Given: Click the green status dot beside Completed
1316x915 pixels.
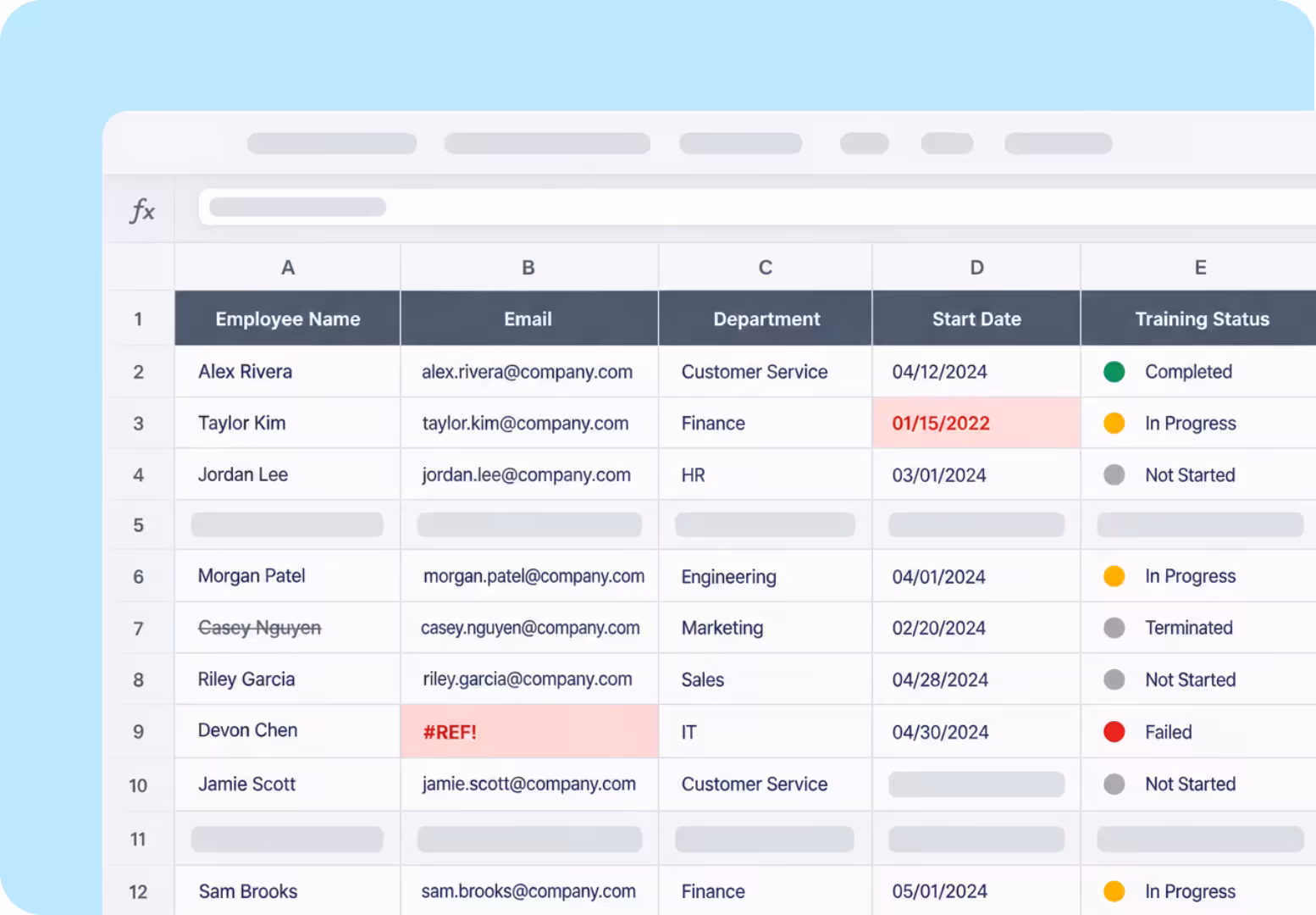Looking at the screenshot, I should (1114, 372).
